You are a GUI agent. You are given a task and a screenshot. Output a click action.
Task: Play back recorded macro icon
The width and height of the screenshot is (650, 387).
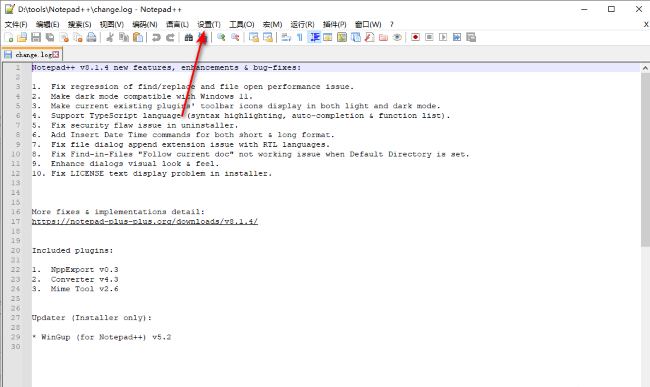tap(443, 38)
